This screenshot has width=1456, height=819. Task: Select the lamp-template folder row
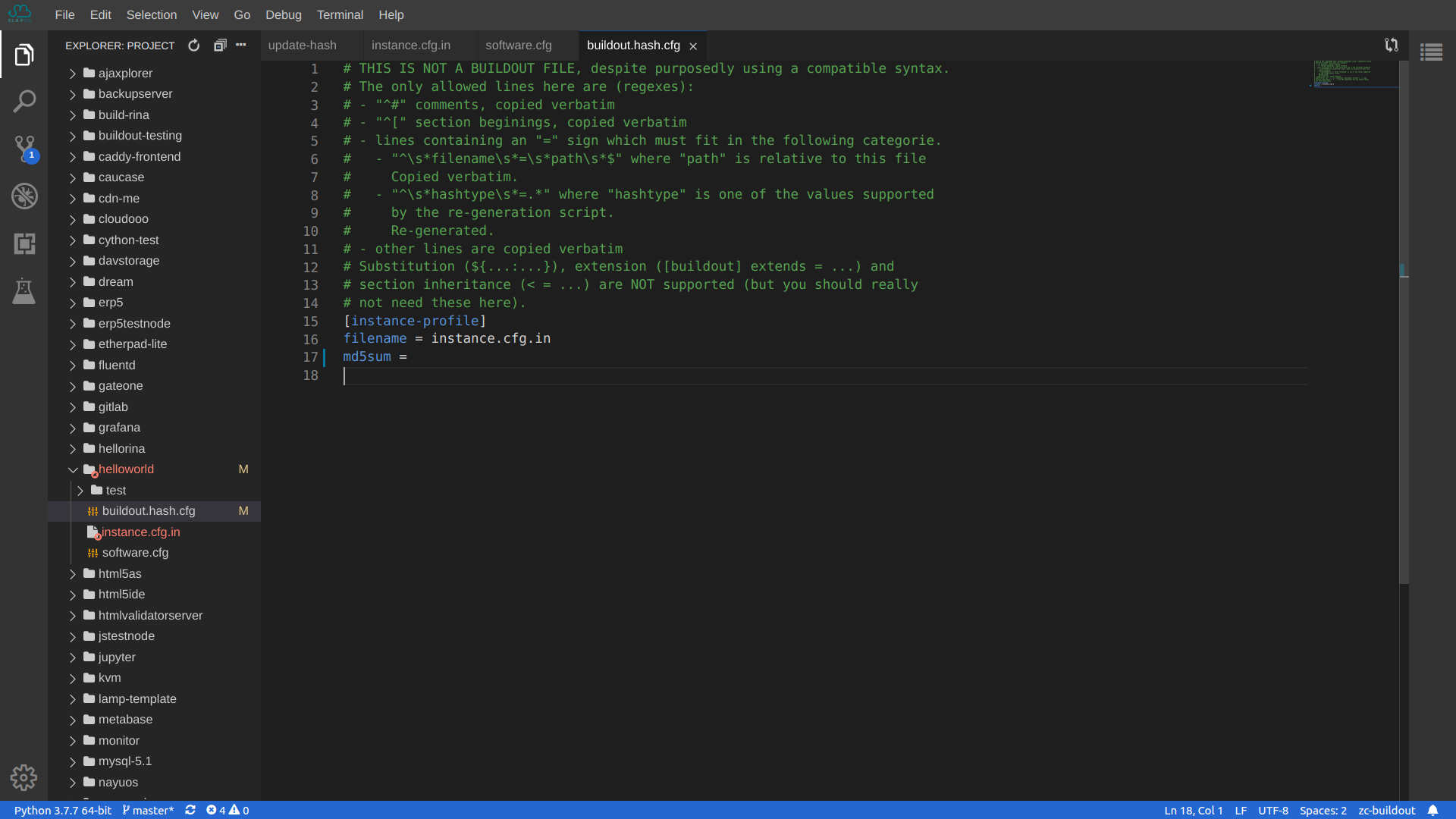(x=155, y=699)
